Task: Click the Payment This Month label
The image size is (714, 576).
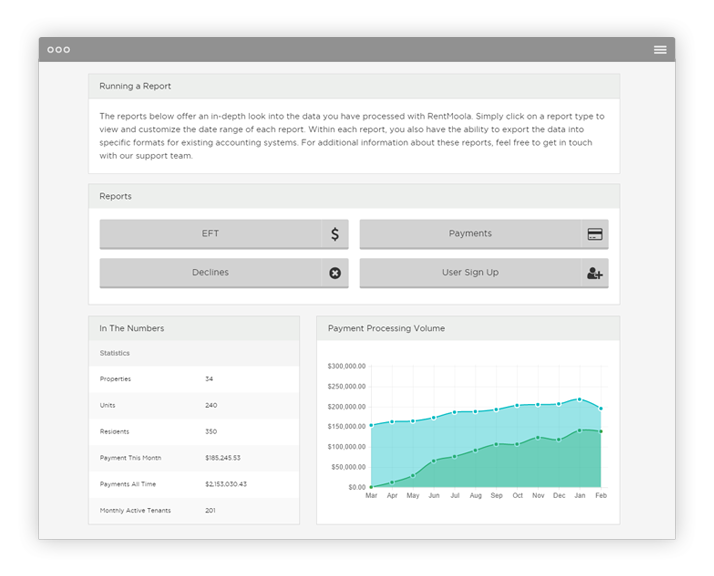Action: click(x=130, y=458)
